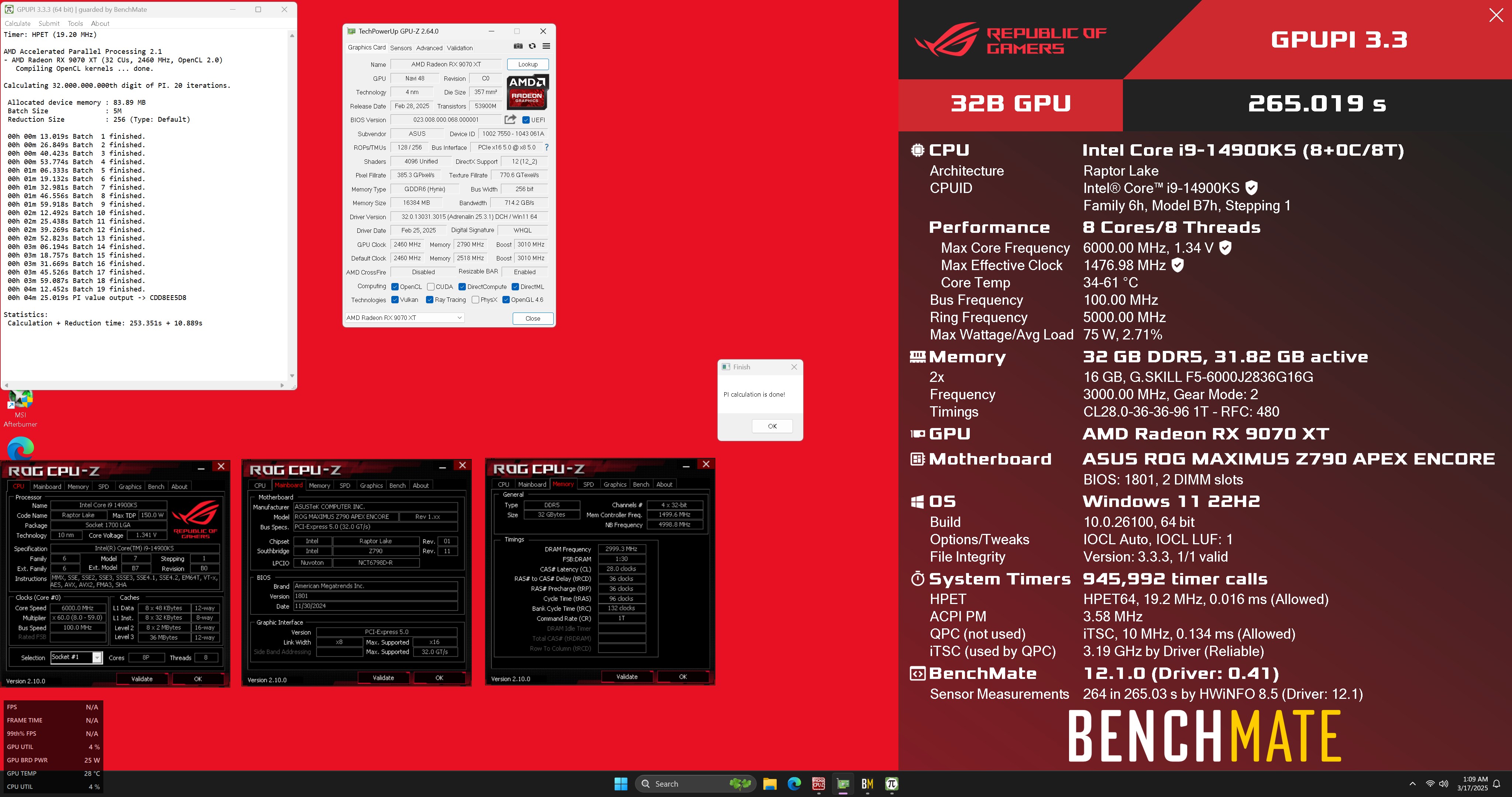1512x797 pixels.
Task: Click the Windows Start button on taskbar
Action: tap(621, 783)
